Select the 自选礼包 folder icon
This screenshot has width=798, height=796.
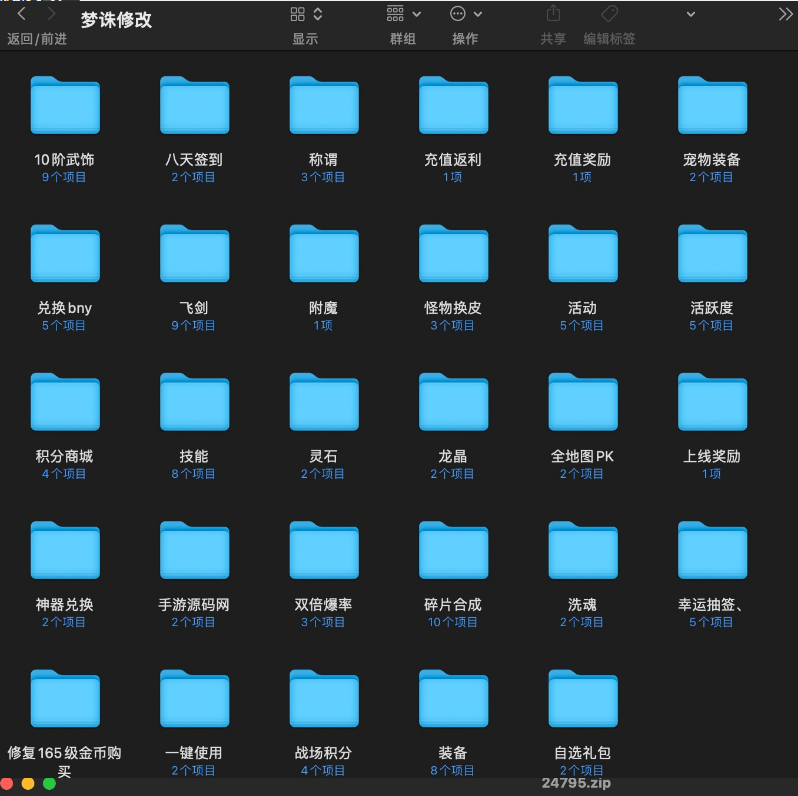[x=582, y=699]
